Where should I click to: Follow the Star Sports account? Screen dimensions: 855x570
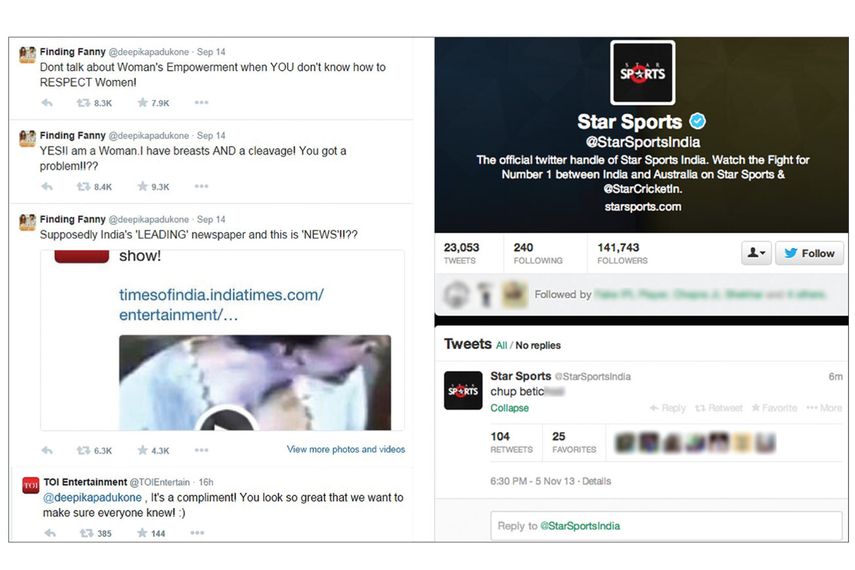click(809, 253)
